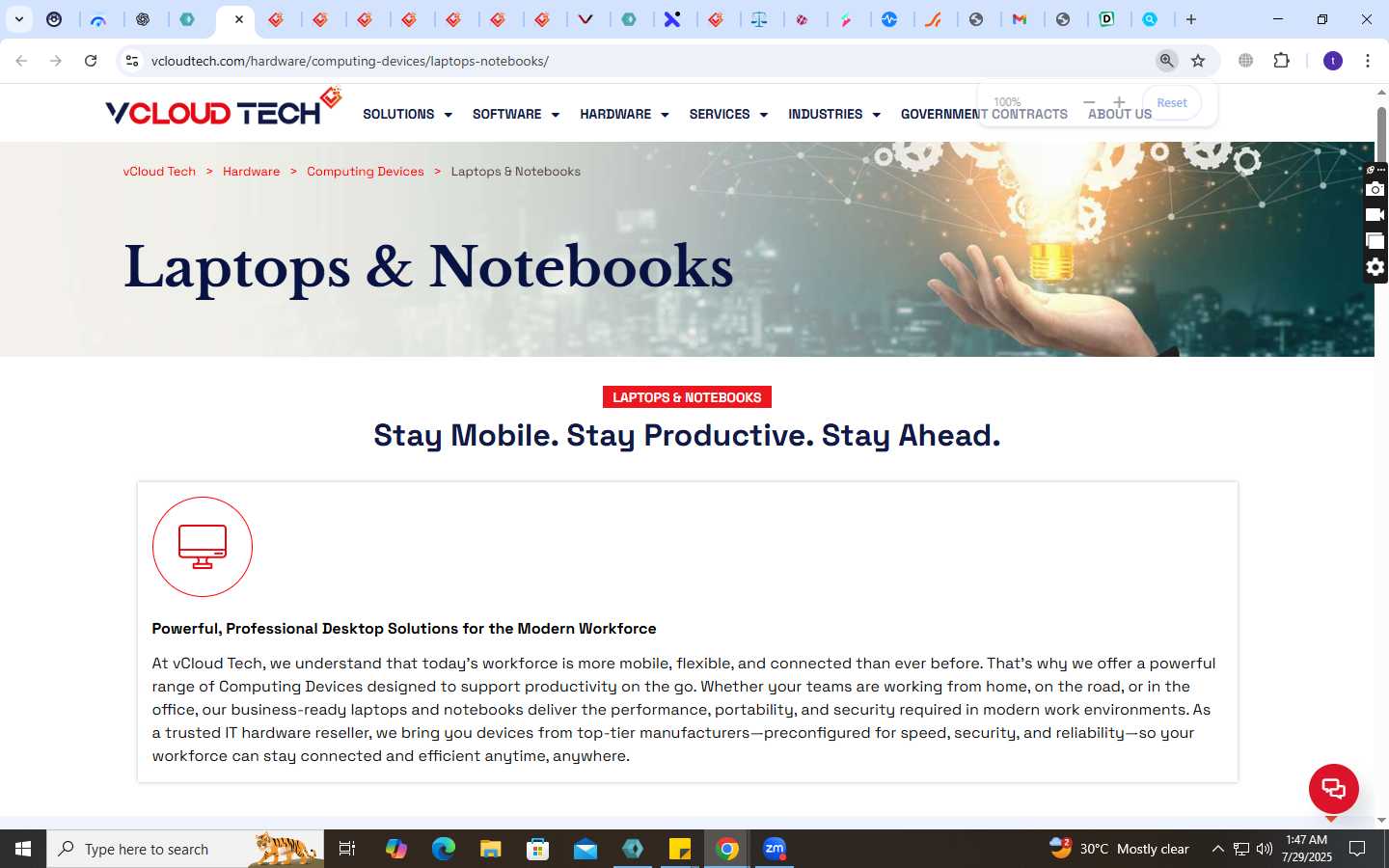Switch to the blue X icon tab
The image size is (1389, 868).
[672, 19]
